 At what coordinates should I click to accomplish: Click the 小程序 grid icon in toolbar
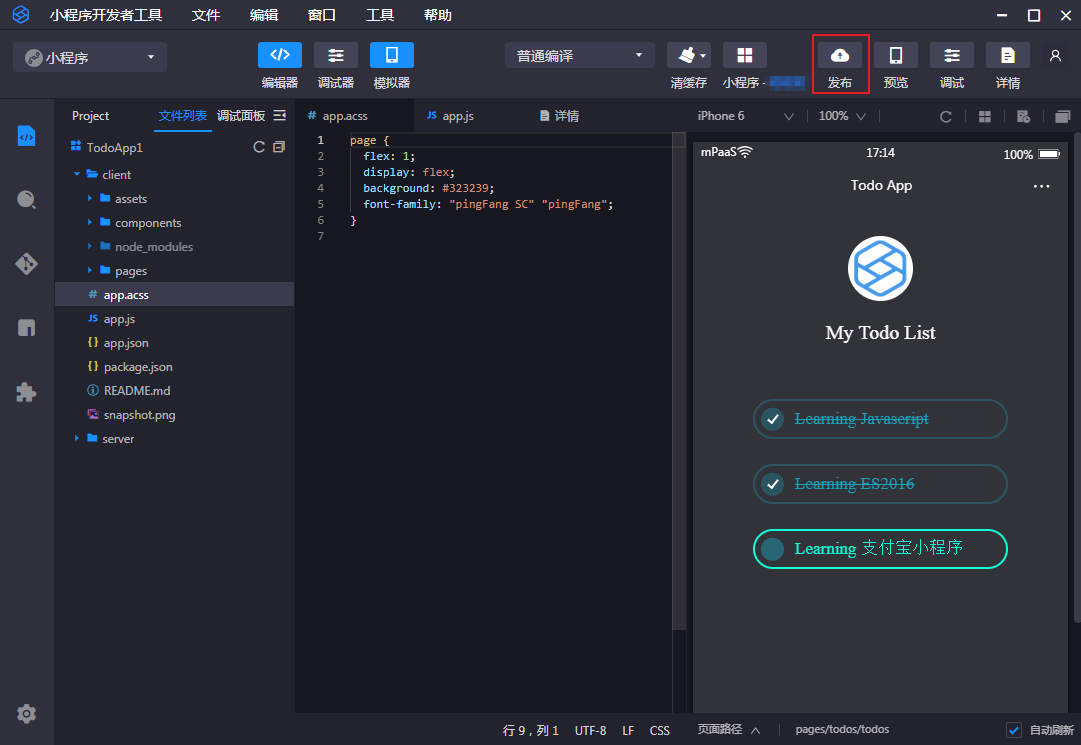tap(745, 55)
